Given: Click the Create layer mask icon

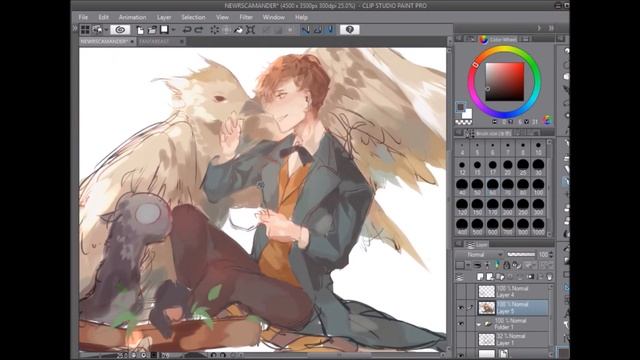Looking at the screenshot, I should point(531,277).
